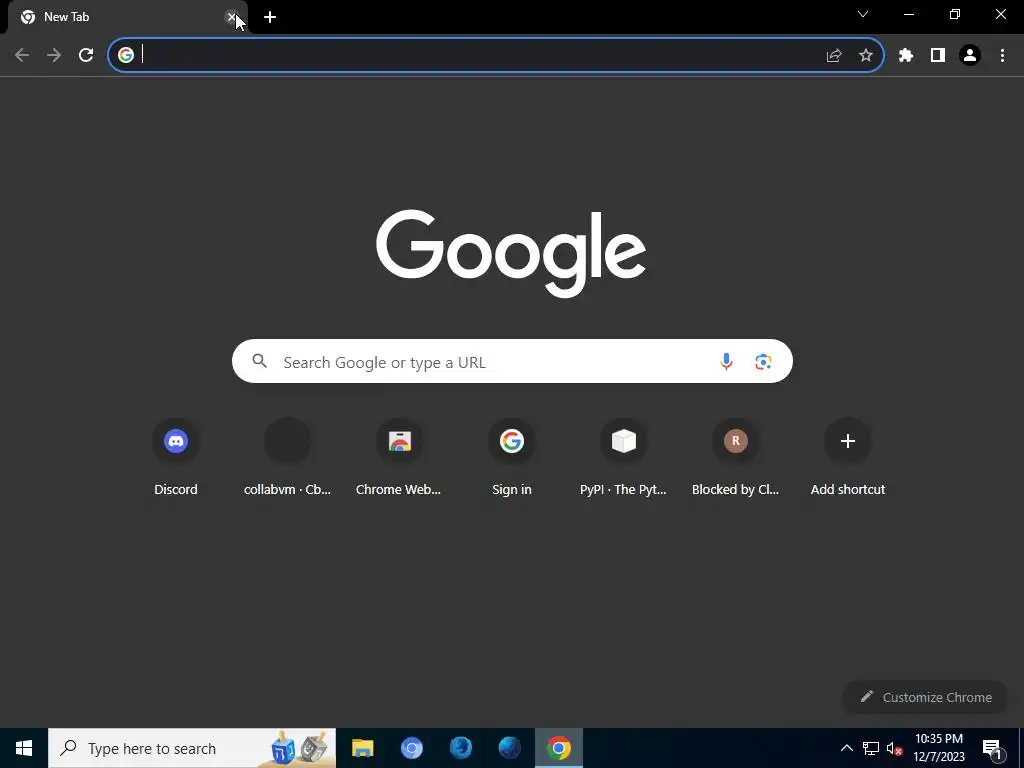The width and height of the screenshot is (1024, 768).
Task: Open the PyPI shortcut tile
Action: click(623, 456)
